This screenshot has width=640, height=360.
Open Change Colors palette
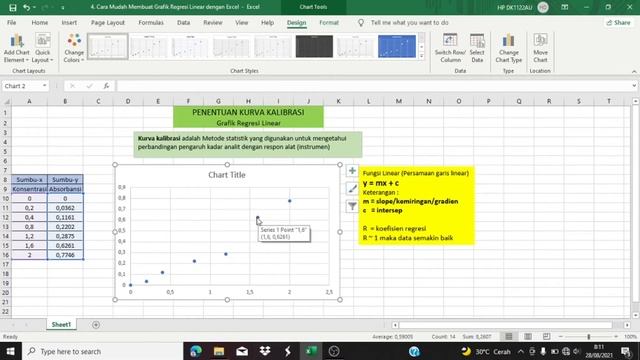coord(74,49)
